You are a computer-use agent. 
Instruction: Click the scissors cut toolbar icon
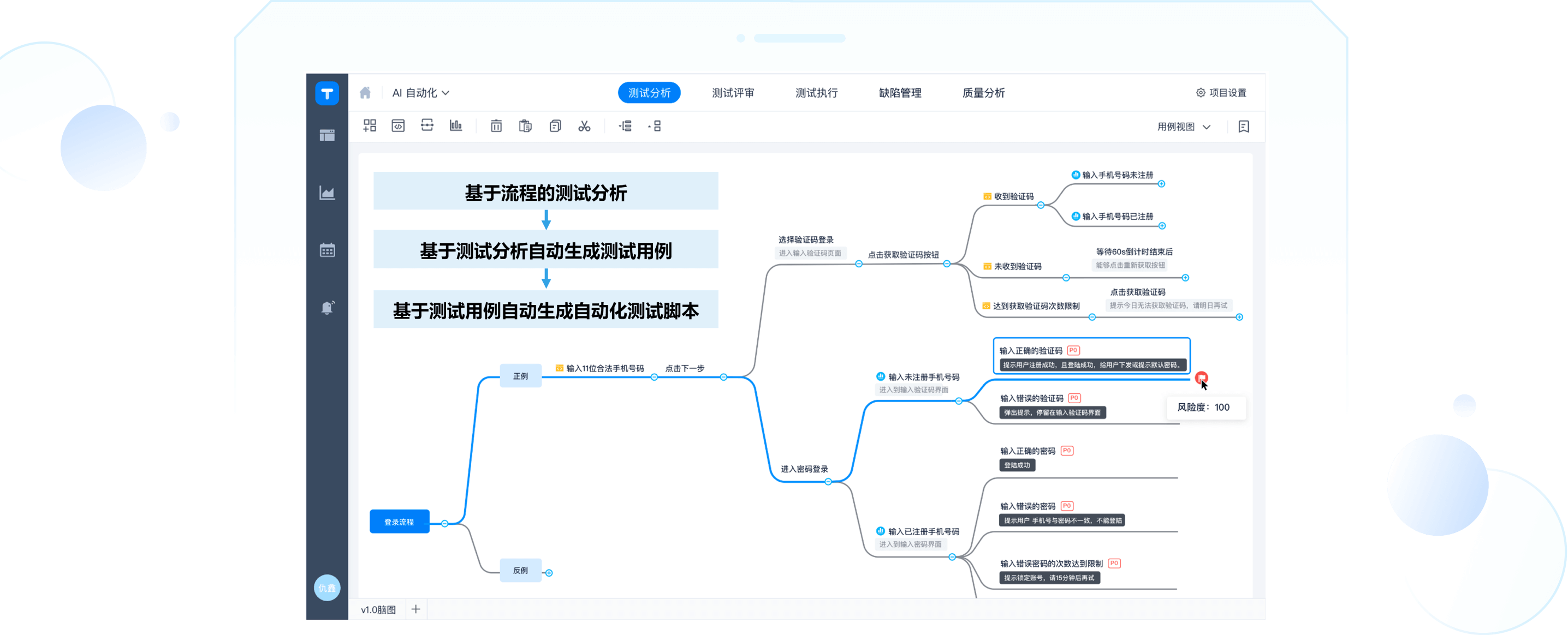click(x=584, y=126)
